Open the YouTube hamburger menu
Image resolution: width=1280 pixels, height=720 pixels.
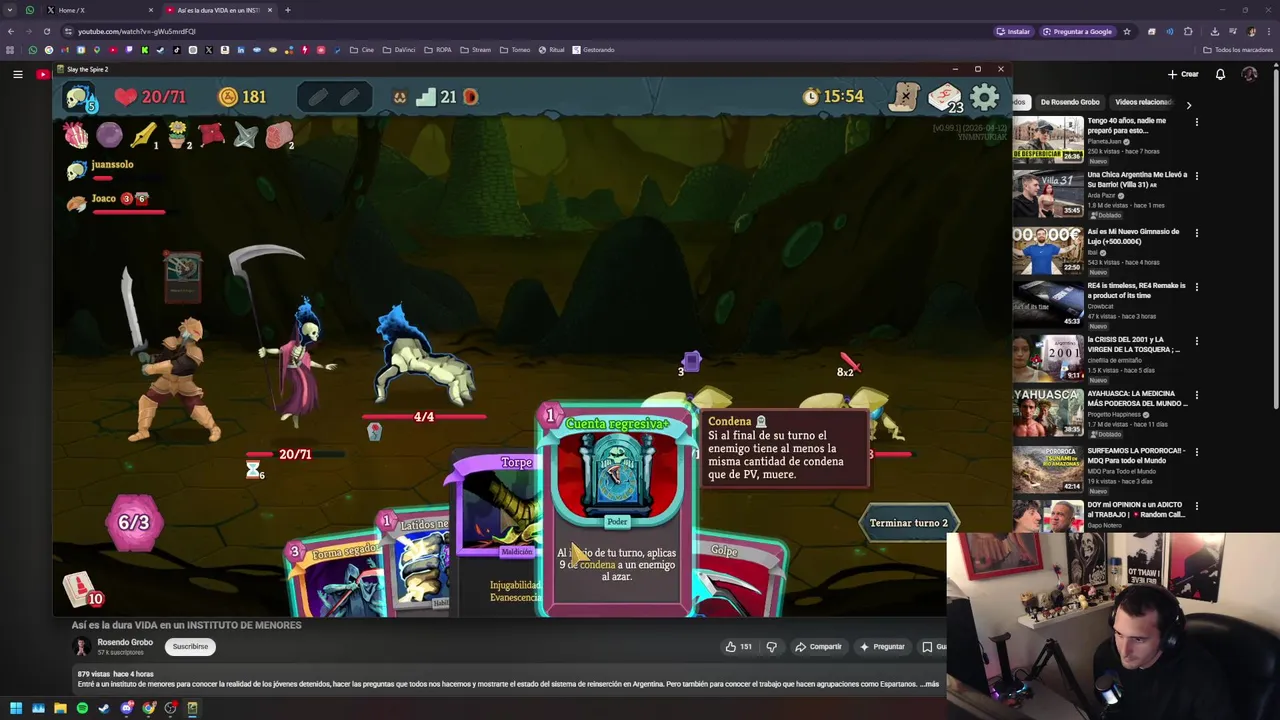click(x=17, y=74)
